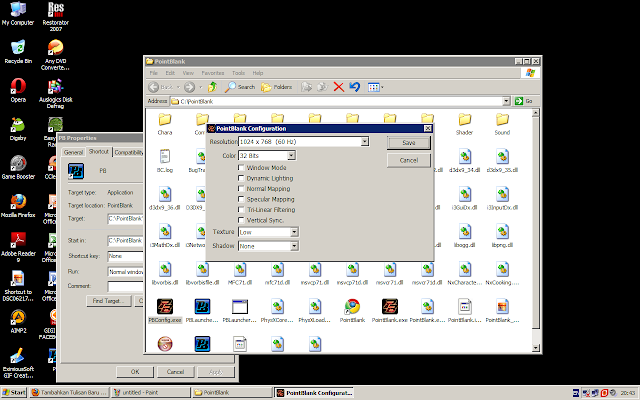Open Digsby desktop shortcut
This screenshot has width=640, height=400.
[x=18, y=129]
